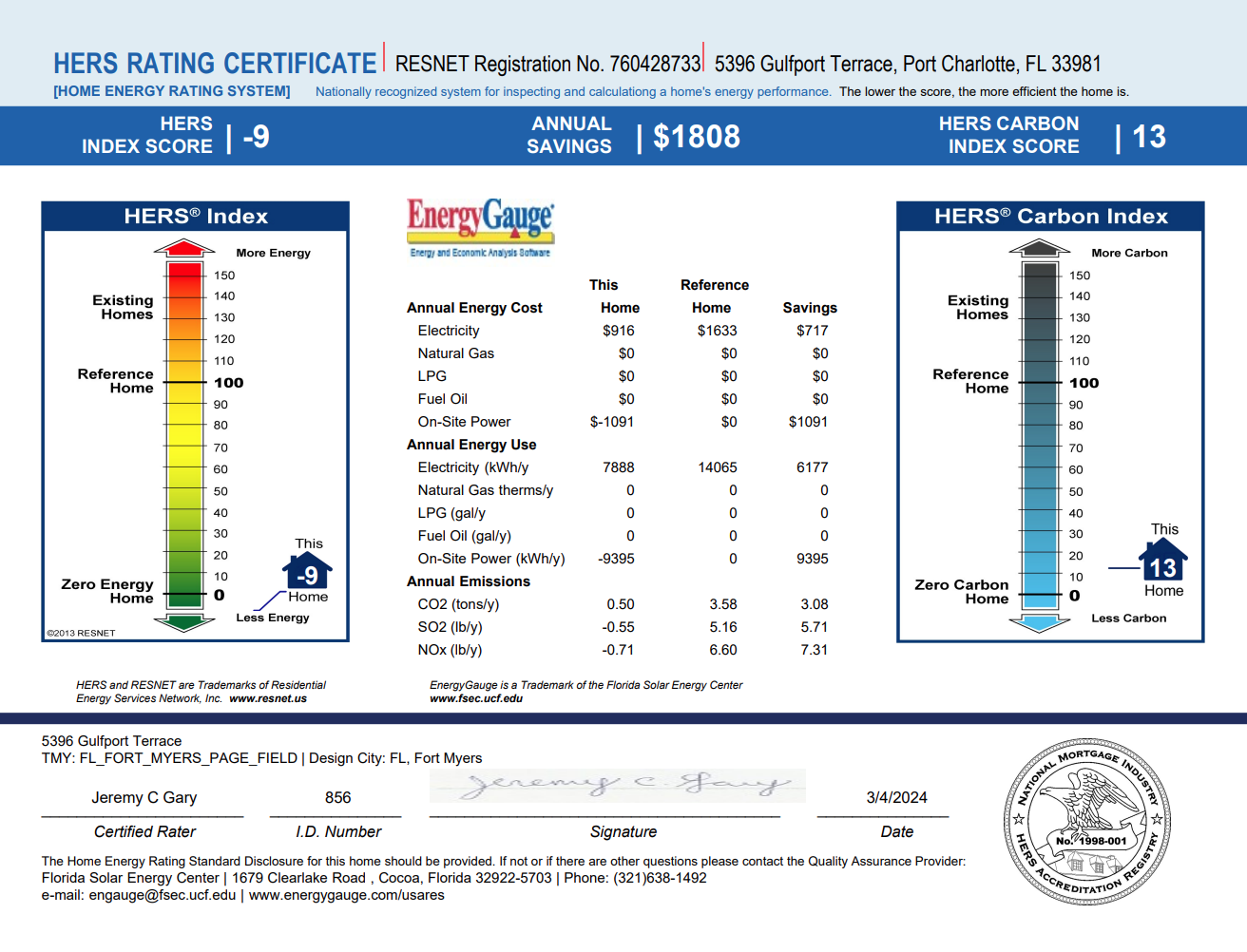Click CO2 This Home value 0.50
This screenshot has height=952, width=1247.
[621, 604]
